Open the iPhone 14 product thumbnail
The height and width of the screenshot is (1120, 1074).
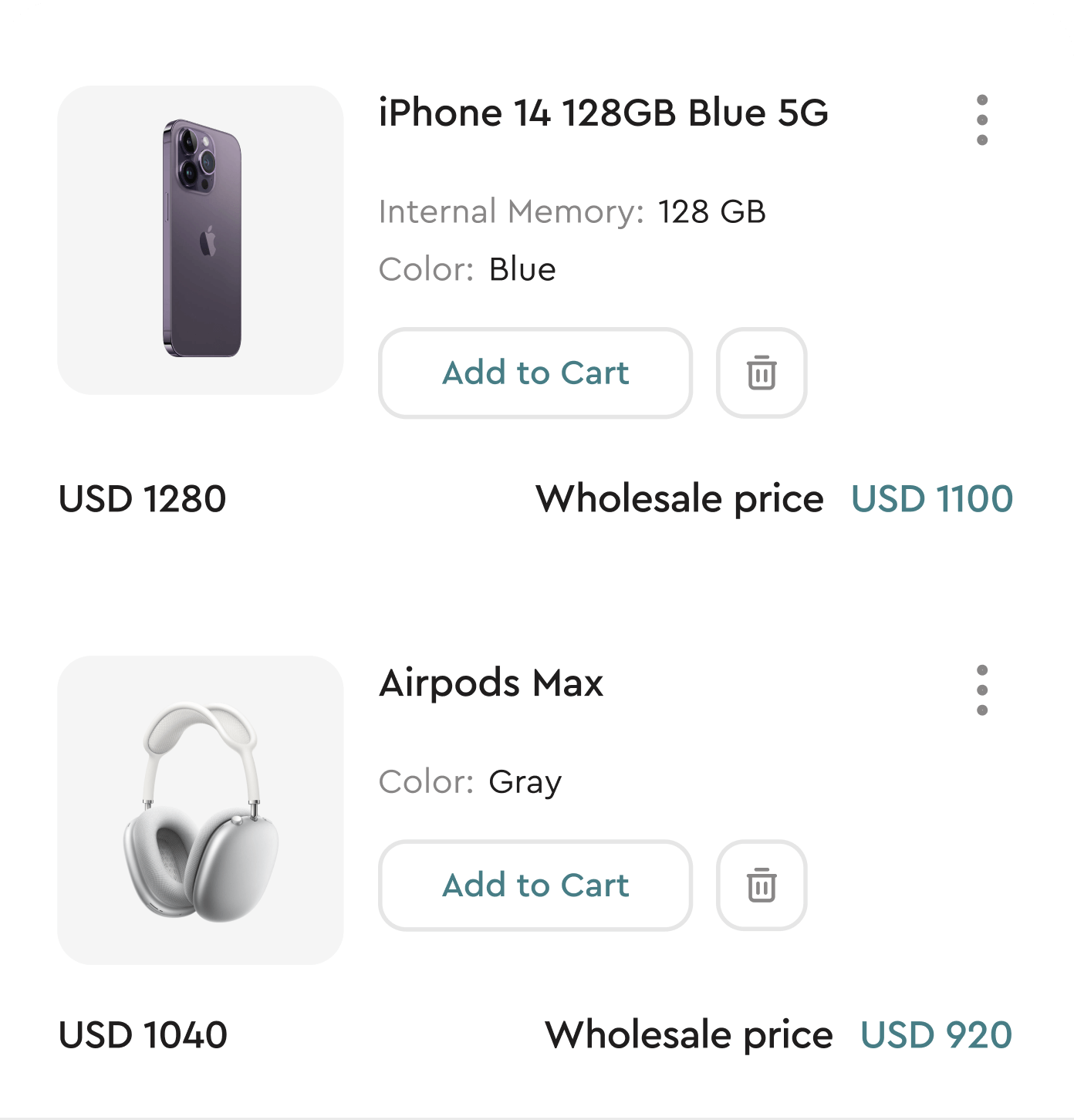[x=201, y=240]
